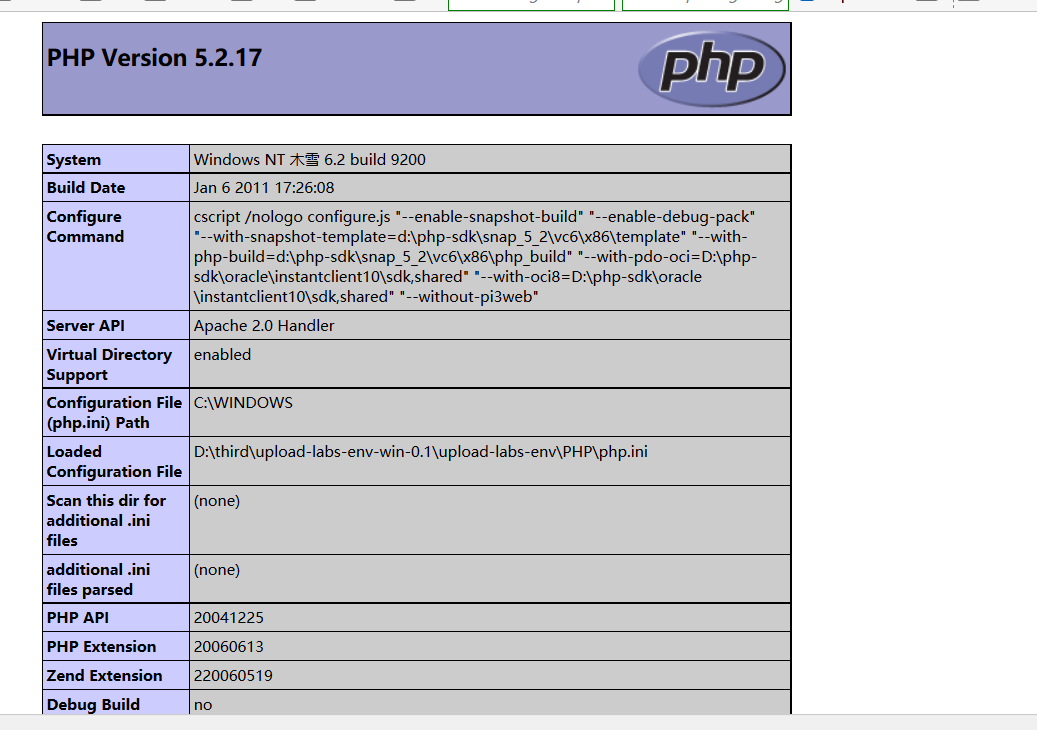Click the Apache 2.0 Handler value

[x=264, y=325]
